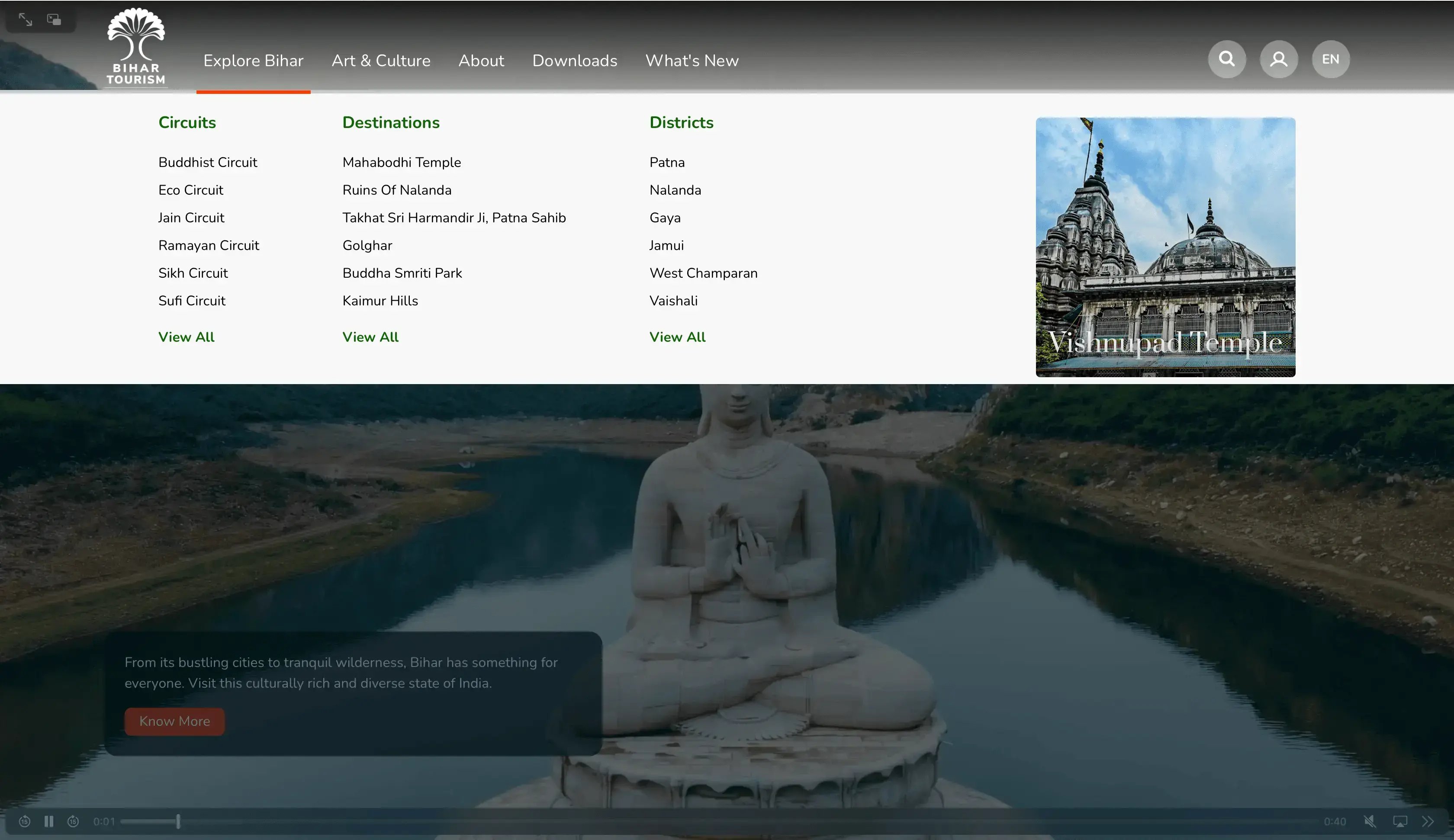Expand the double-chevron more controls menu
This screenshot has width=1454, height=840.
pyautogui.click(x=1428, y=821)
